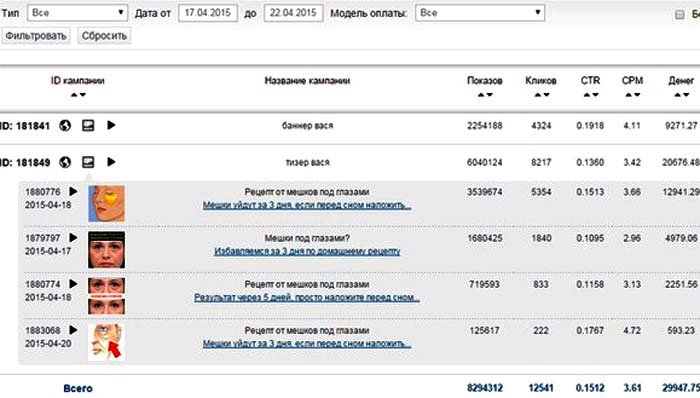The image size is (700, 398).
Task: Start campaign 181841 with play icon
Action: (x=111, y=125)
